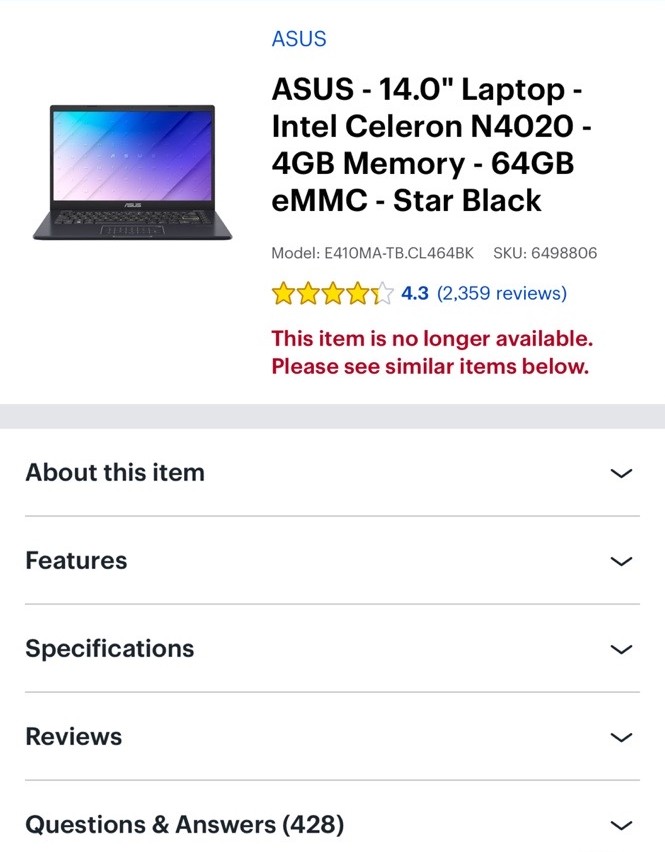Click the ASUS 14.0" Laptop product title
665x852 pixels.
pyautogui.click(x=427, y=145)
